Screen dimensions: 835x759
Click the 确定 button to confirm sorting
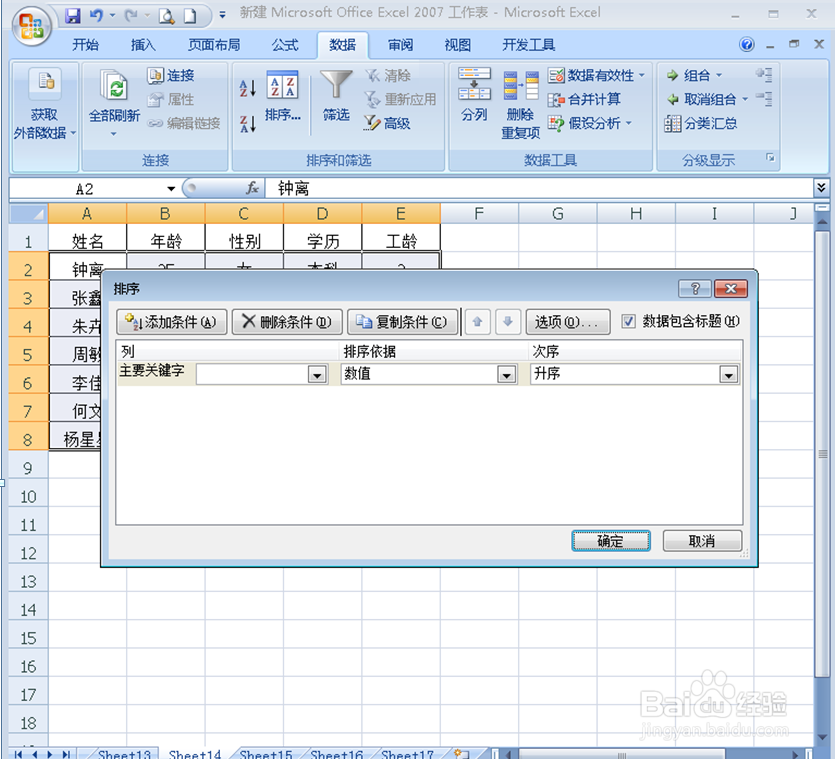[x=610, y=540]
